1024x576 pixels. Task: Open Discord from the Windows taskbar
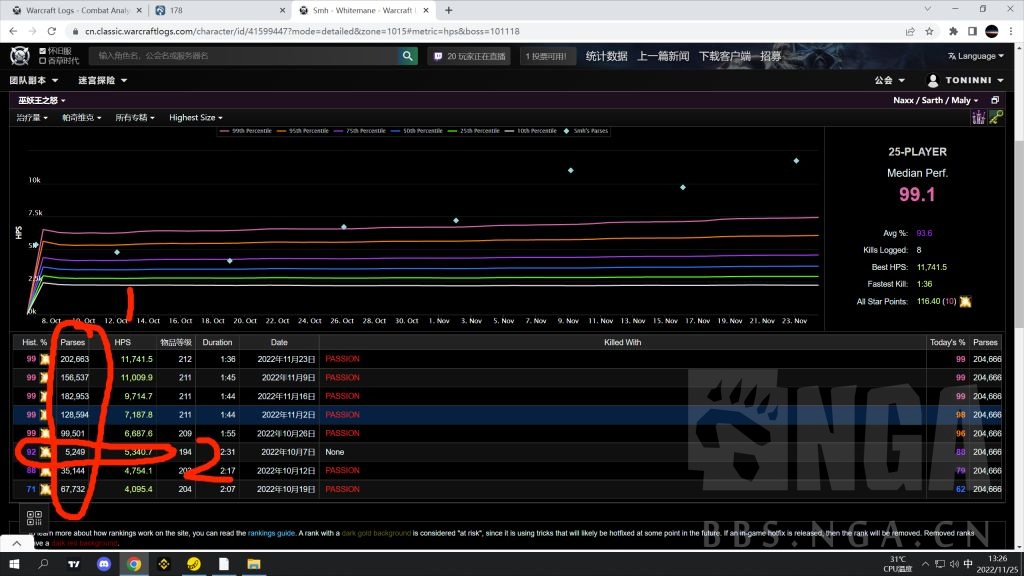click(105, 564)
